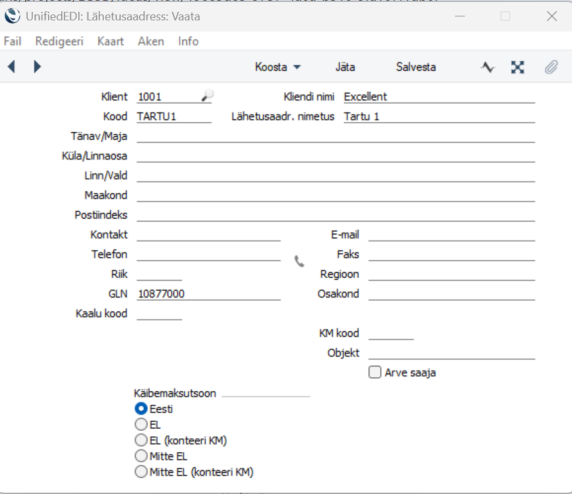Image resolution: width=572 pixels, height=494 pixels.
Task: Open the attachments paperclip icon
Action: (552, 67)
